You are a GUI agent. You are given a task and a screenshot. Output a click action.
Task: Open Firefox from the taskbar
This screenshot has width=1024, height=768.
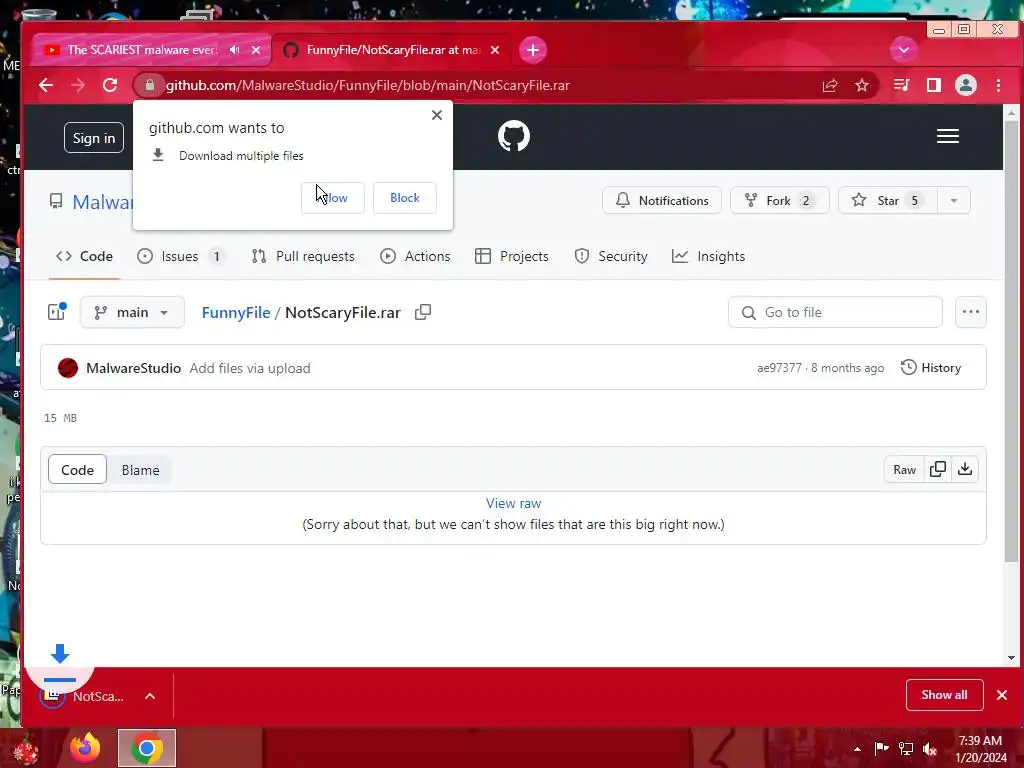(x=86, y=748)
